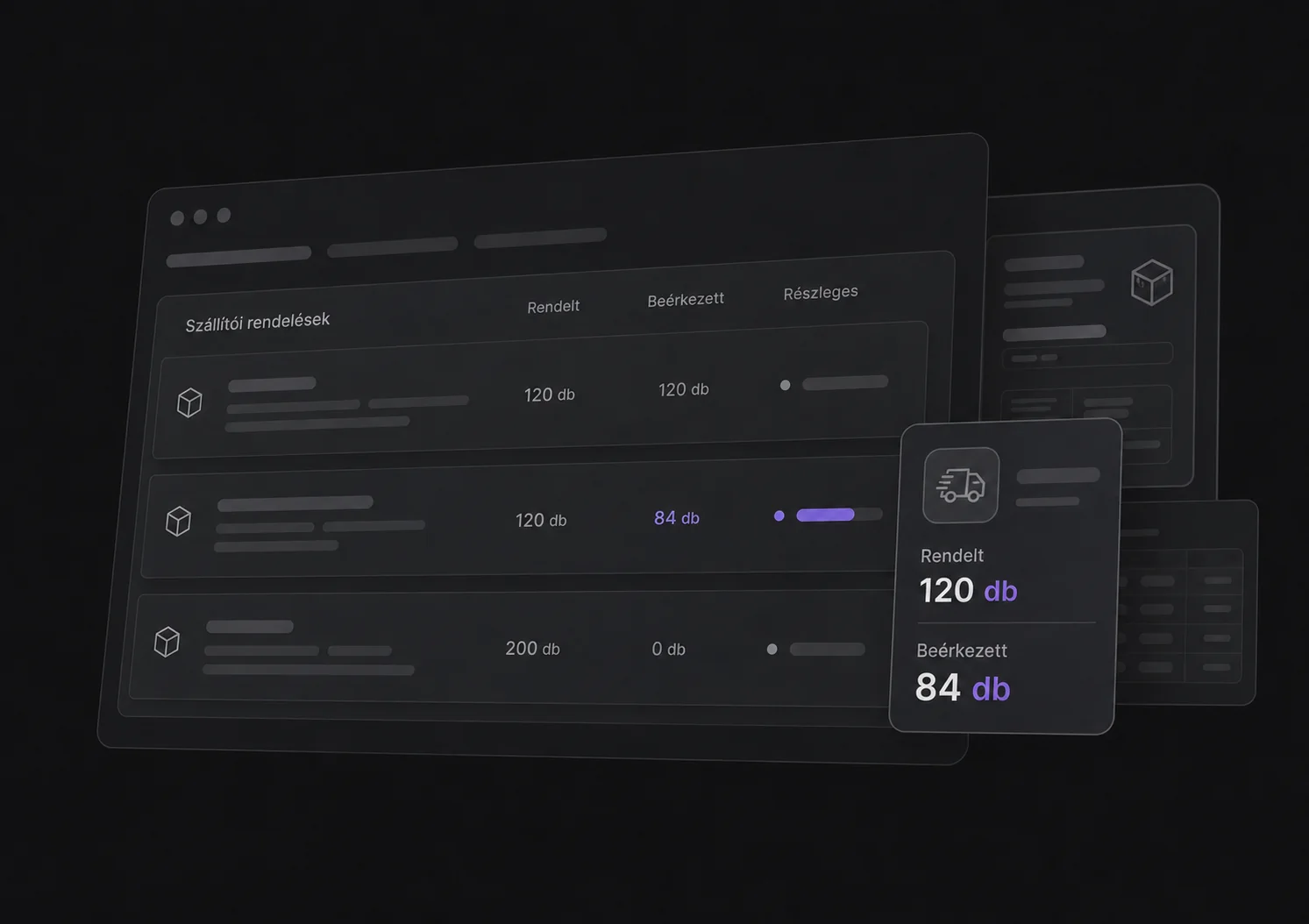Click the package icon in the 84 db row
The width and height of the screenshot is (1309, 924).
(178, 521)
